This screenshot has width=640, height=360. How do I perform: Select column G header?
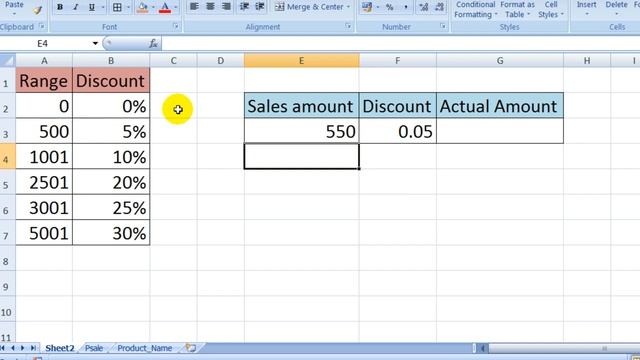point(500,61)
